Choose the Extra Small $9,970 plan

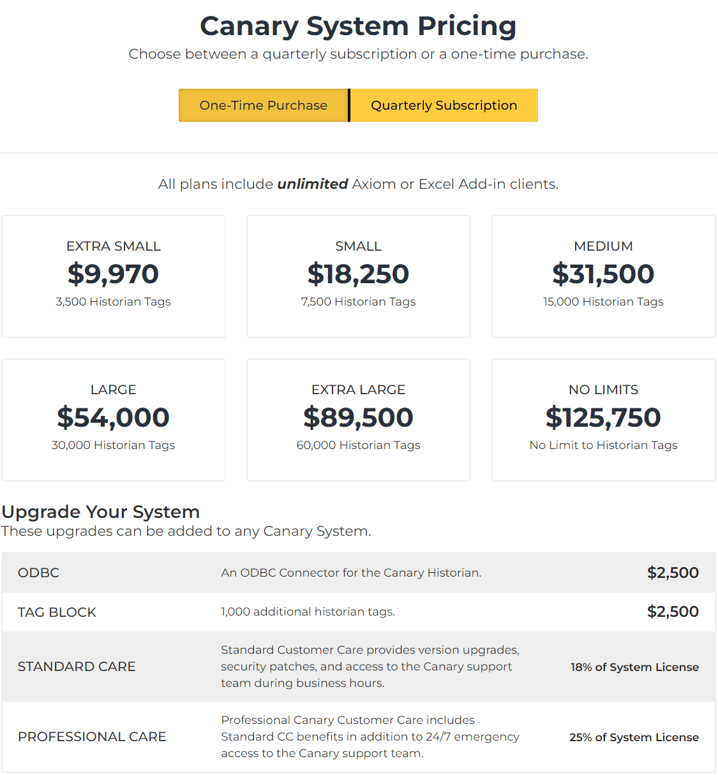point(114,276)
